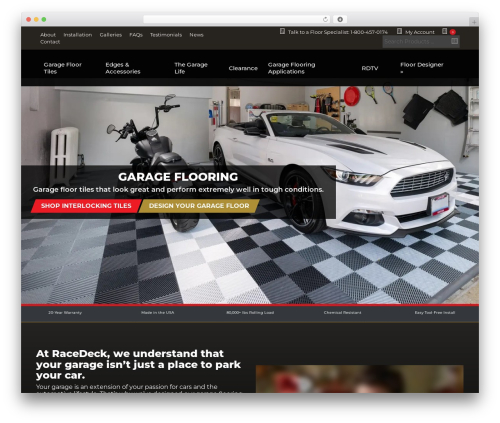Open My Account

pos(420,32)
